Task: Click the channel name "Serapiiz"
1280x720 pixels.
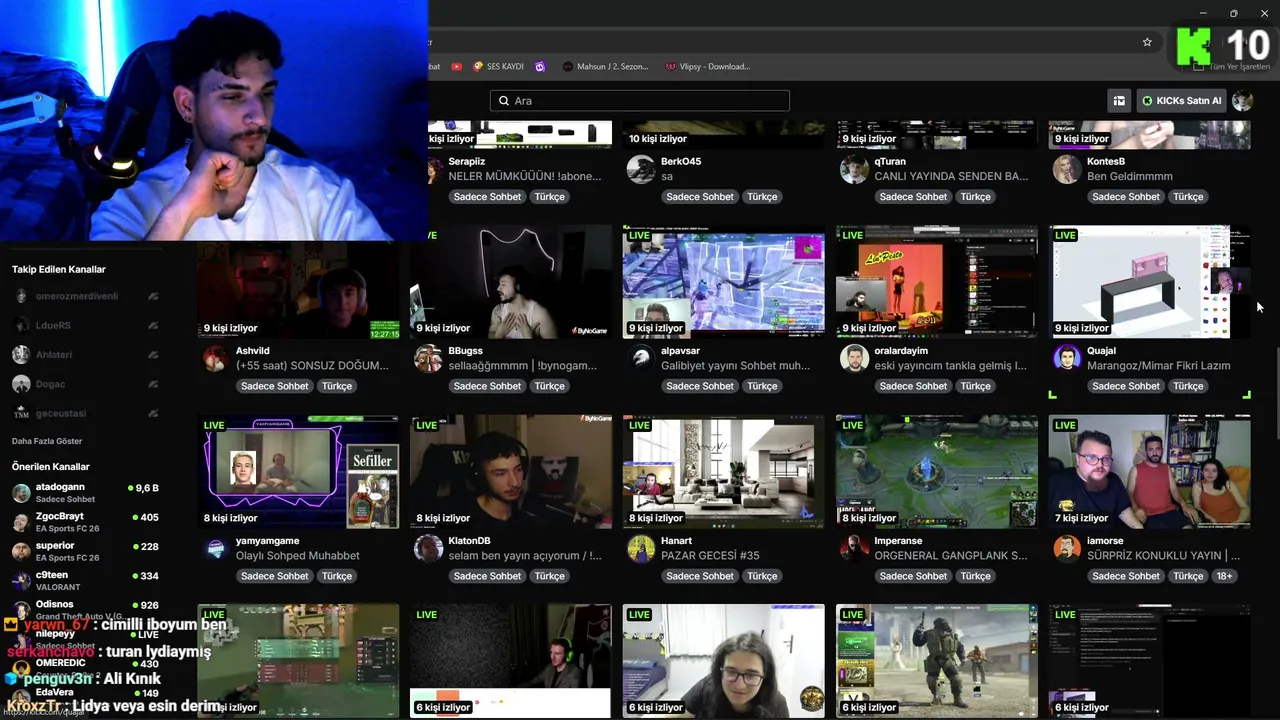Action: tap(467, 161)
